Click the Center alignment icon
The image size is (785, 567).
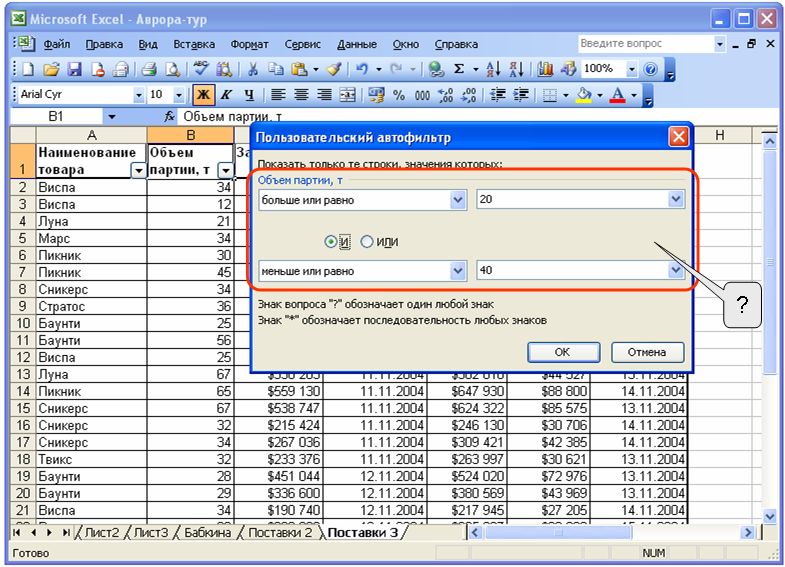click(x=299, y=95)
